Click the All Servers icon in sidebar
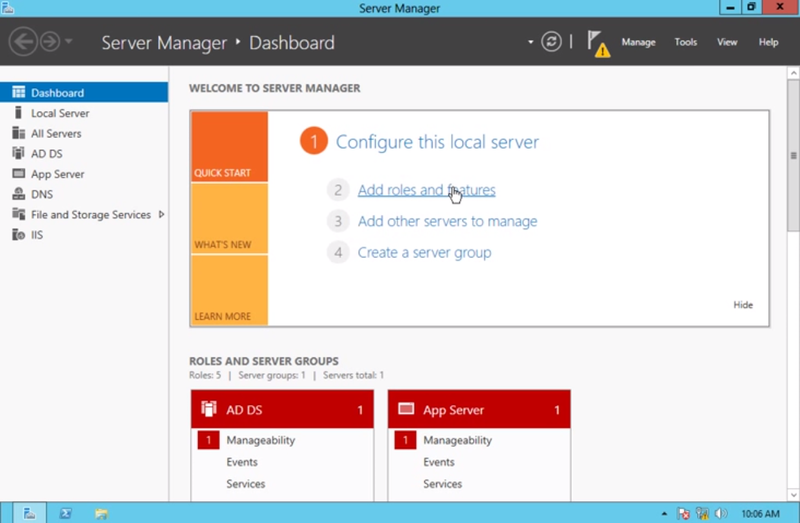This screenshot has width=800, height=523. 18,133
